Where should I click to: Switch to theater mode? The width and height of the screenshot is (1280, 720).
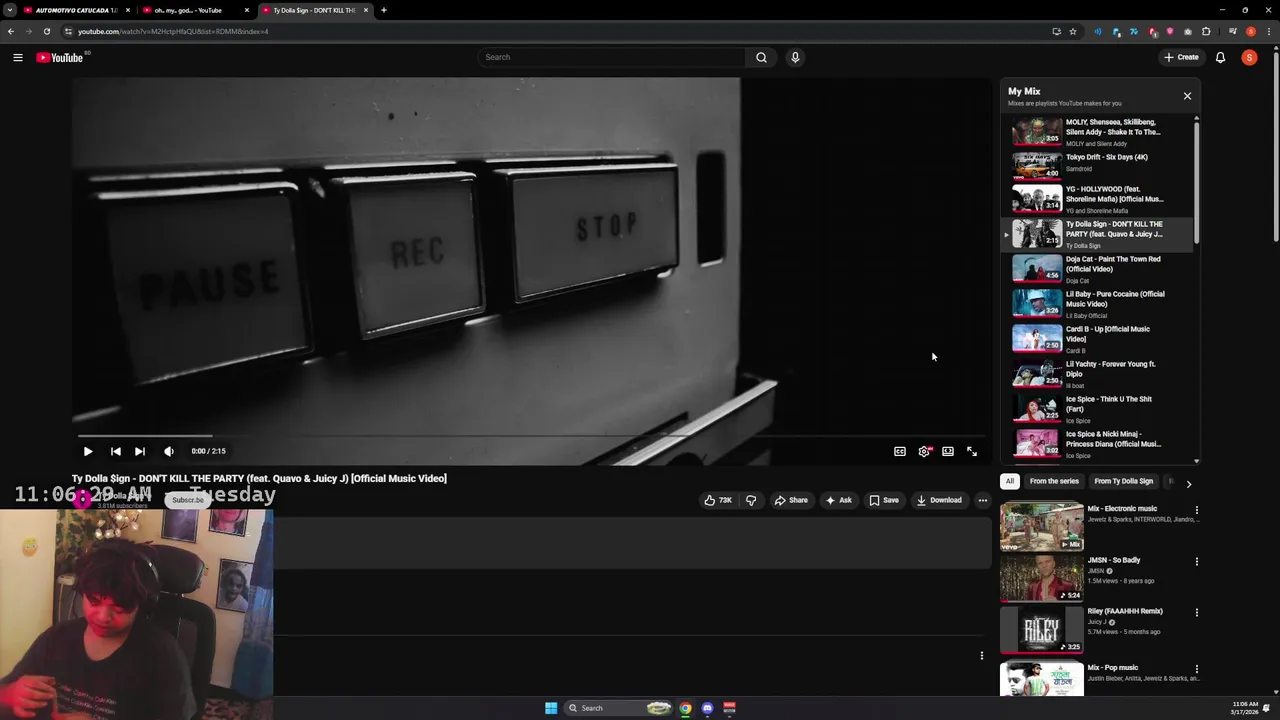[948, 451]
